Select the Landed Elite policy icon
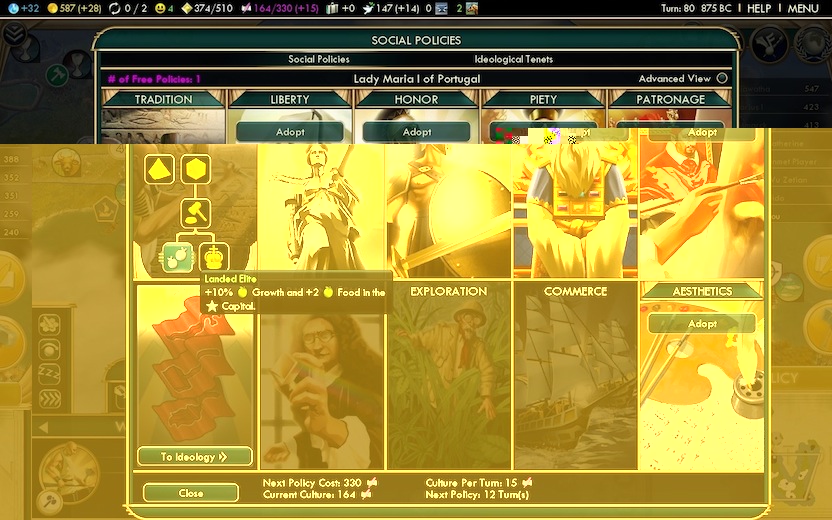Viewport: 832px width, 520px height. (x=177, y=257)
